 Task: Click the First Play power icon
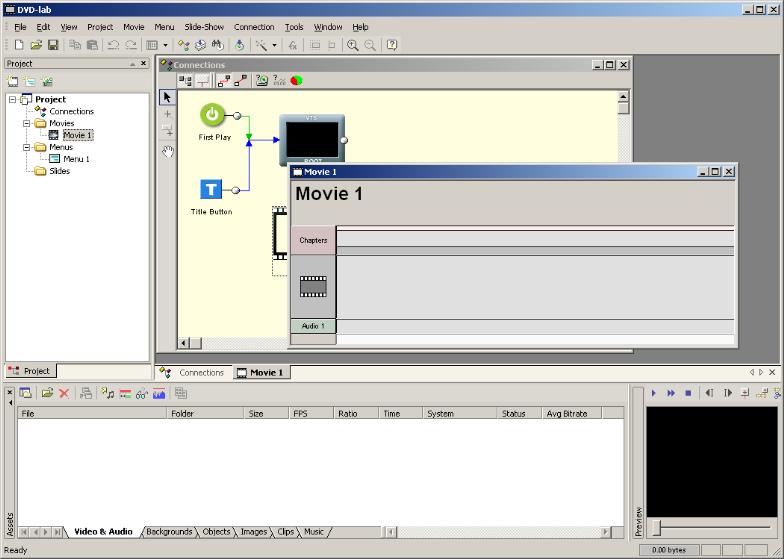212,115
